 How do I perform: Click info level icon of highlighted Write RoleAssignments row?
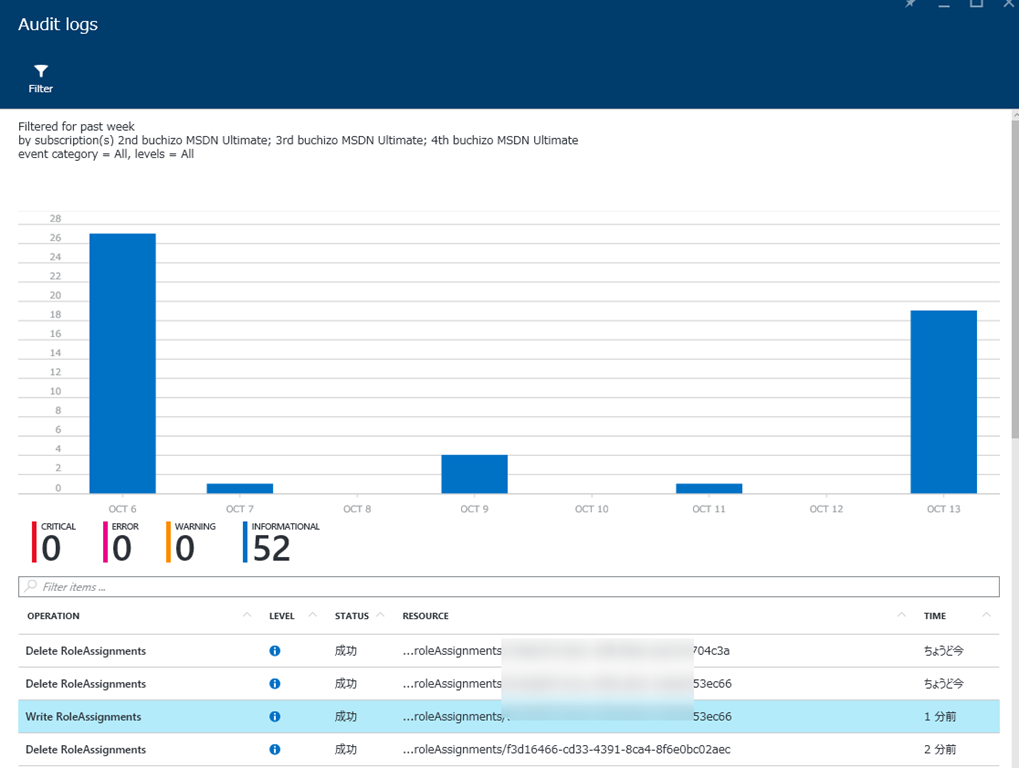click(x=275, y=717)
